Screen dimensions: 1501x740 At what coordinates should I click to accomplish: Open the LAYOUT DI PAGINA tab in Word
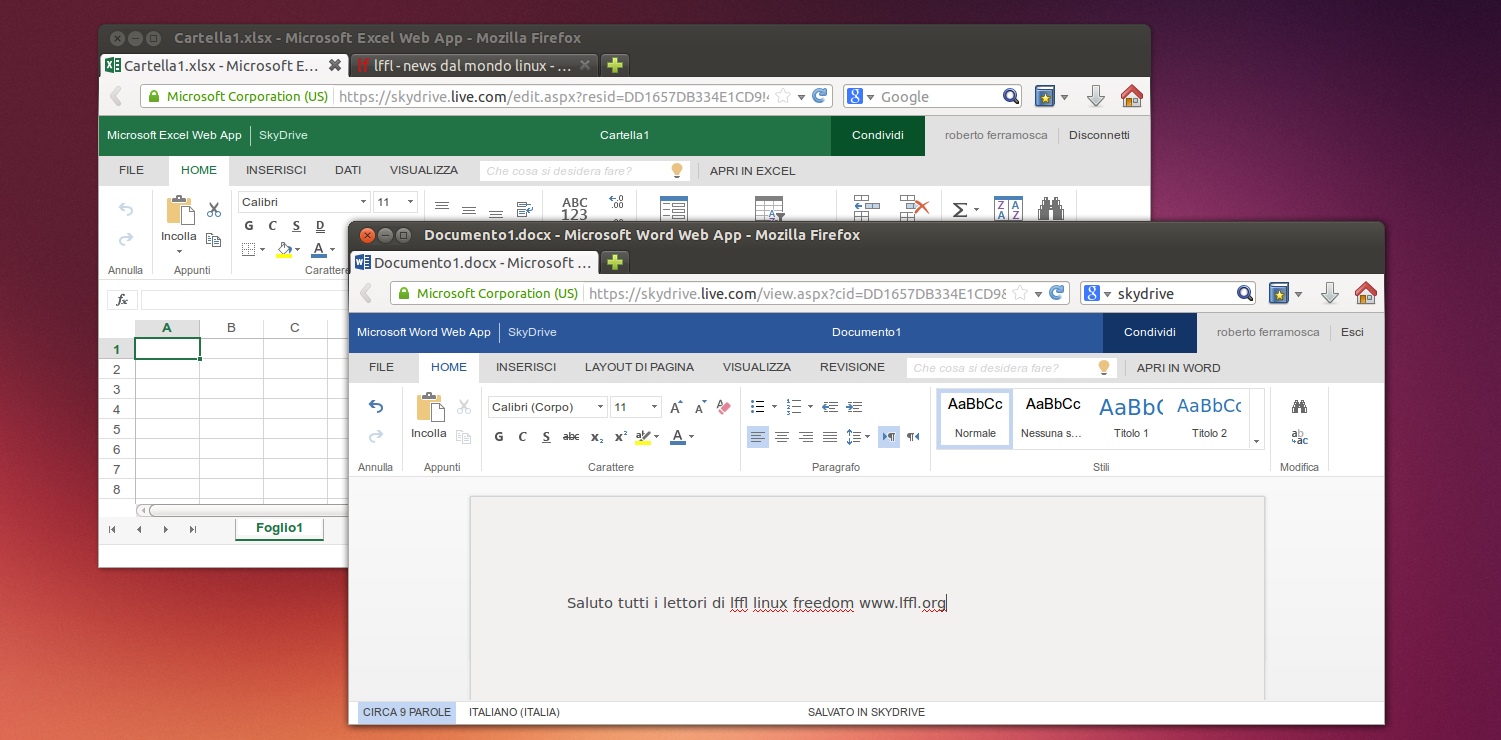pos(639,367)
